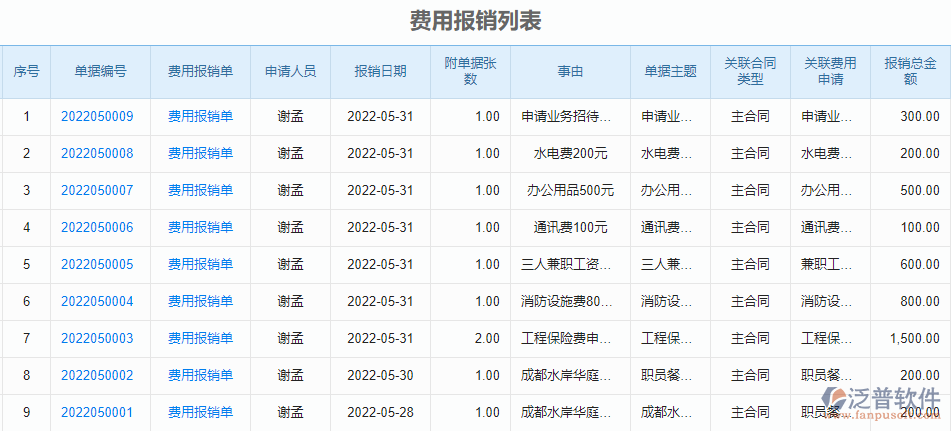Select the 申请人员 column header

point(290,72)
